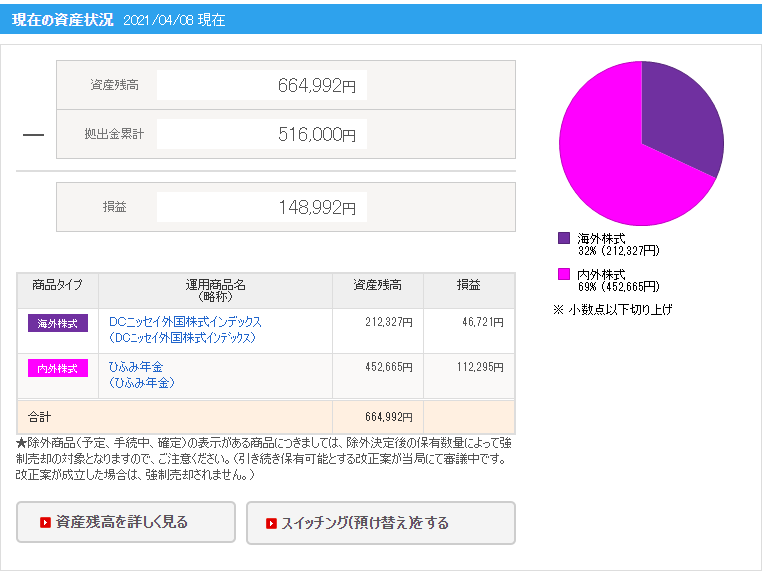
Task: Click the ★除外商品 notice paragraph
Action: tap(264, 459)
